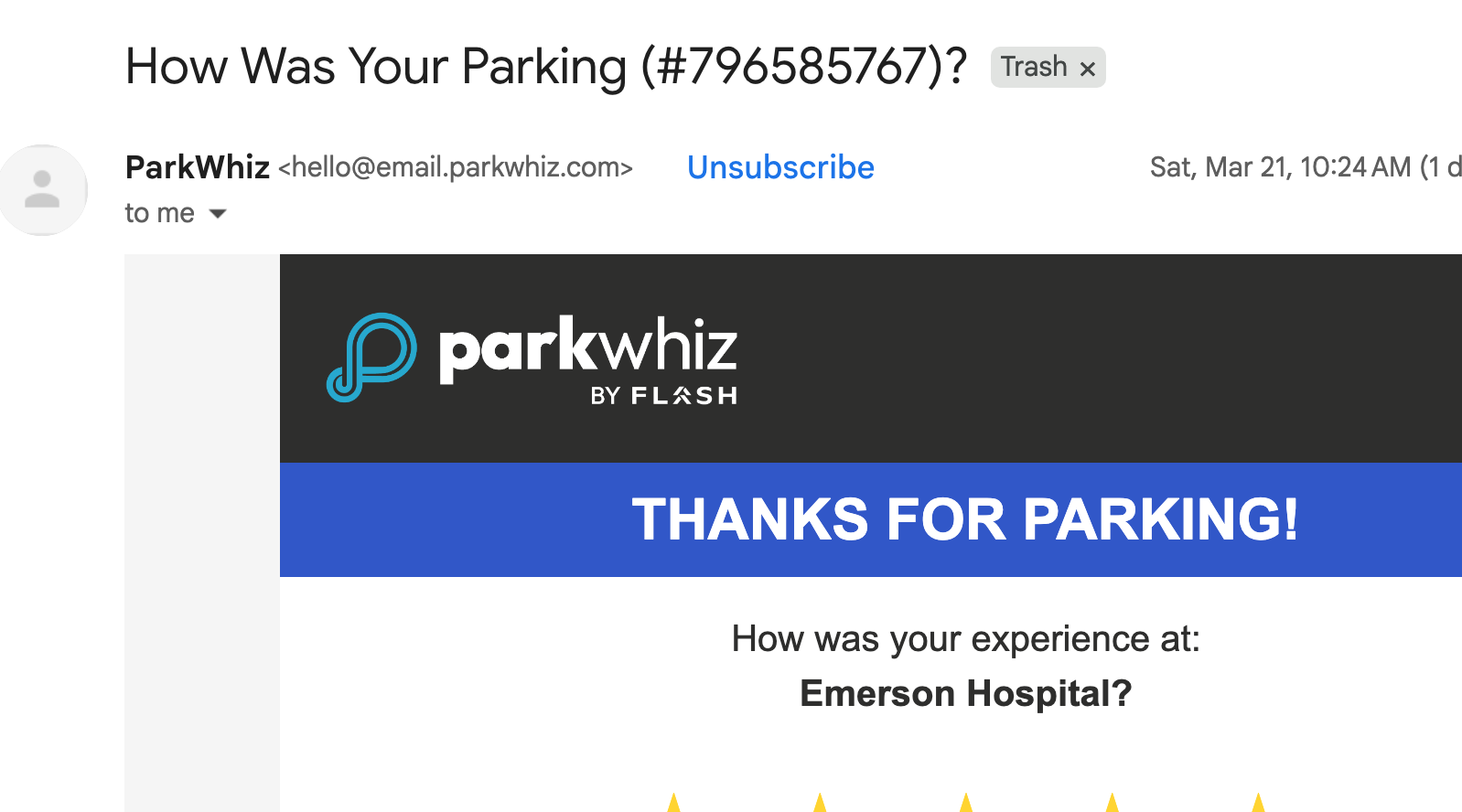Open the sender's profile avatar

[43, 189]
